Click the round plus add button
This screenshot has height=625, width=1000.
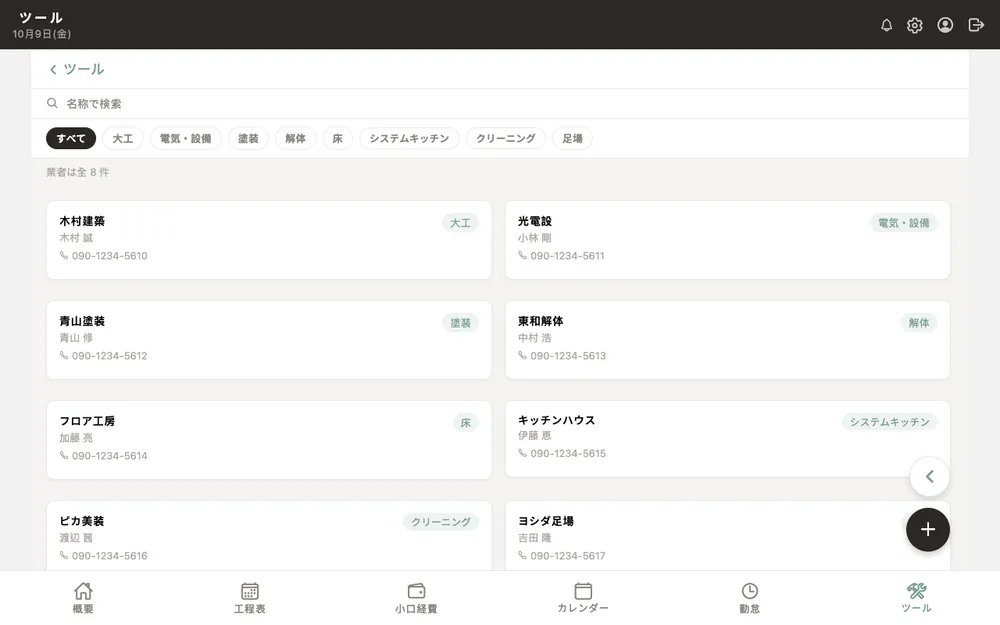(928, 529)
